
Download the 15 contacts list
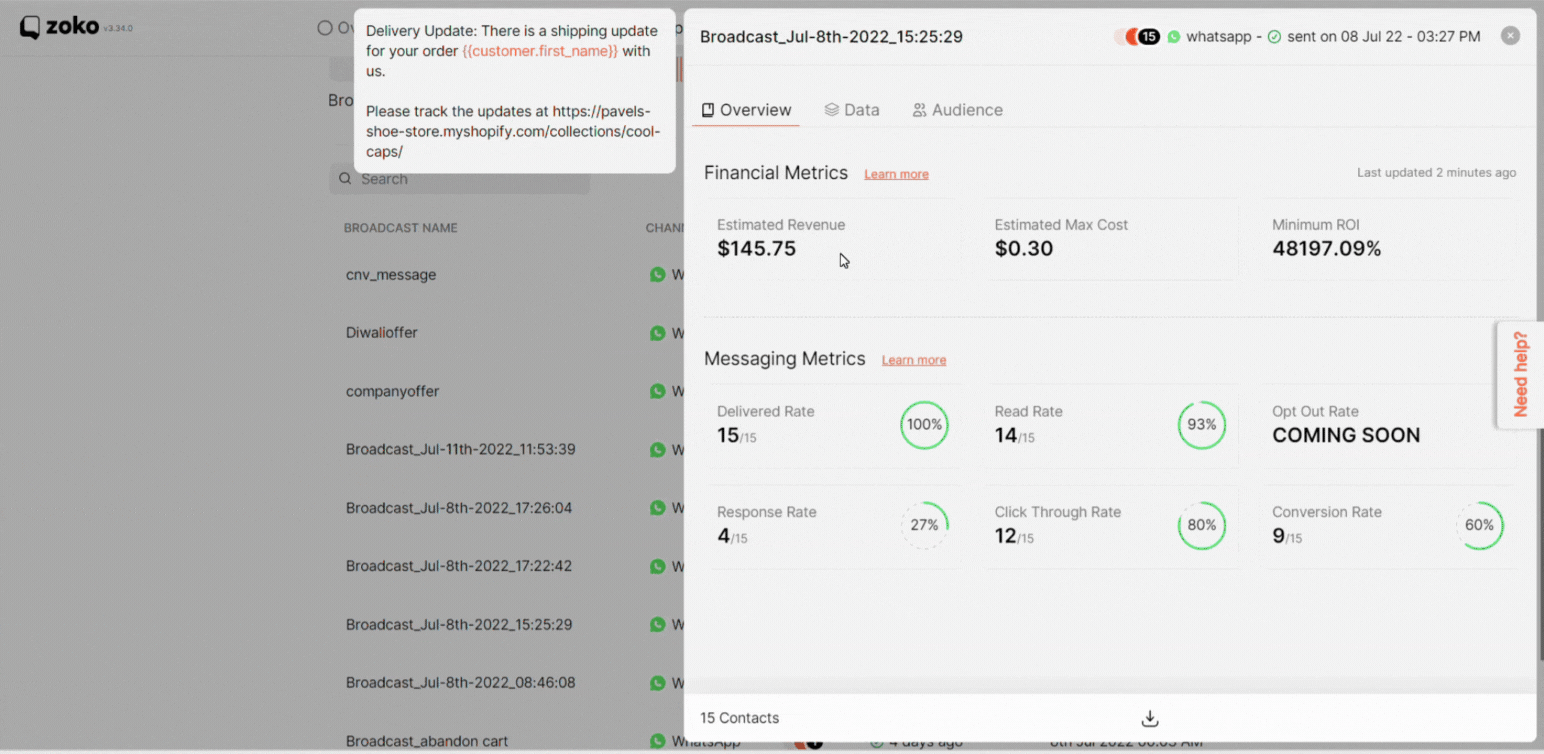[1150, 718]
